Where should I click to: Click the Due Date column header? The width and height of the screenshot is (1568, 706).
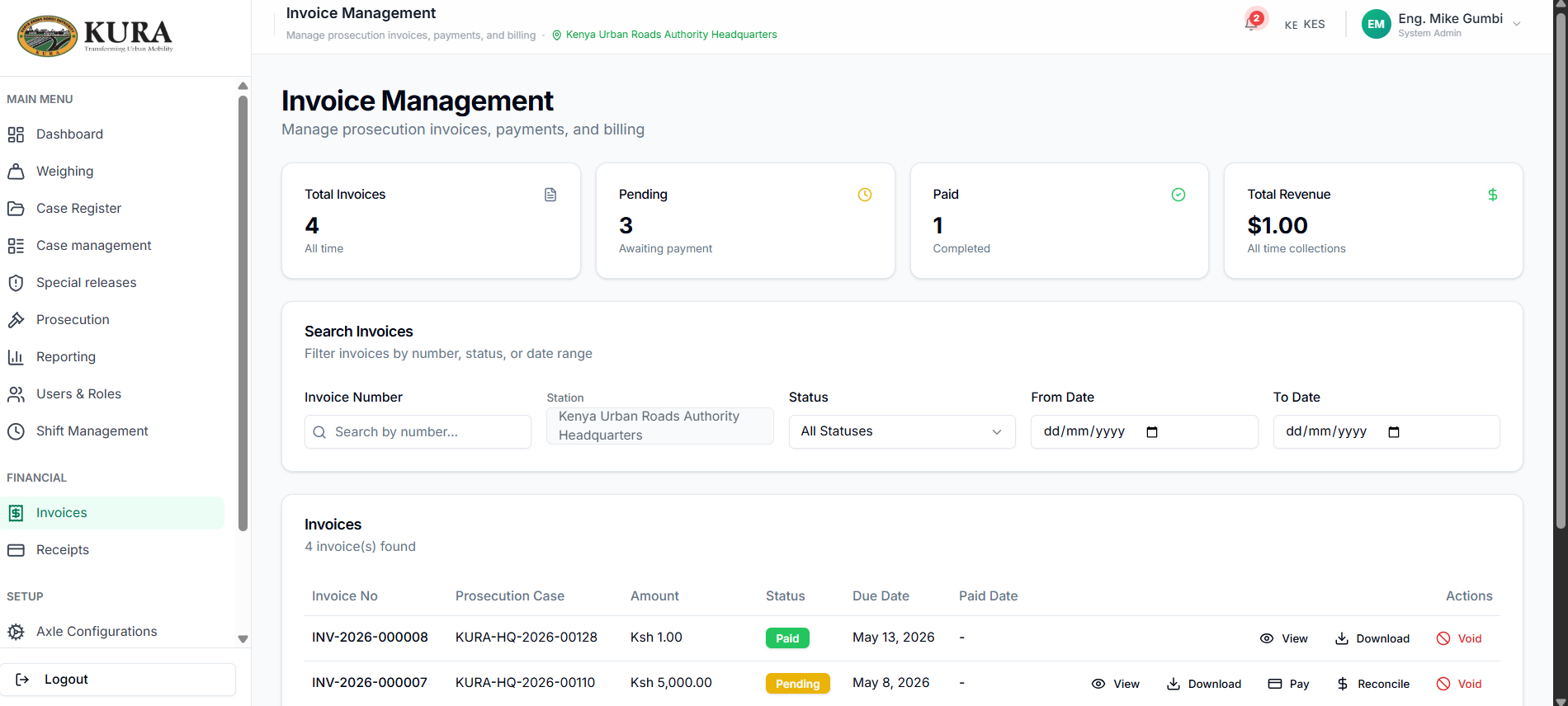point(881,596)
